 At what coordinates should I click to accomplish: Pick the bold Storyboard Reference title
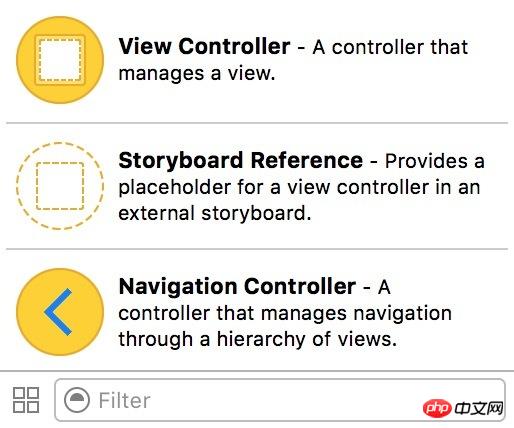241,161
